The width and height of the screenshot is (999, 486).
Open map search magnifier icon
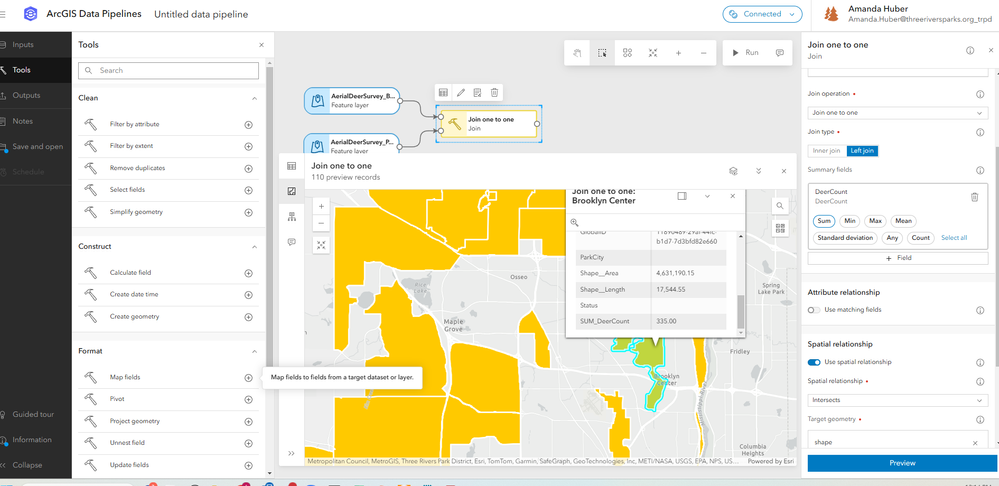pyautogui.click(x=780, y=206)
